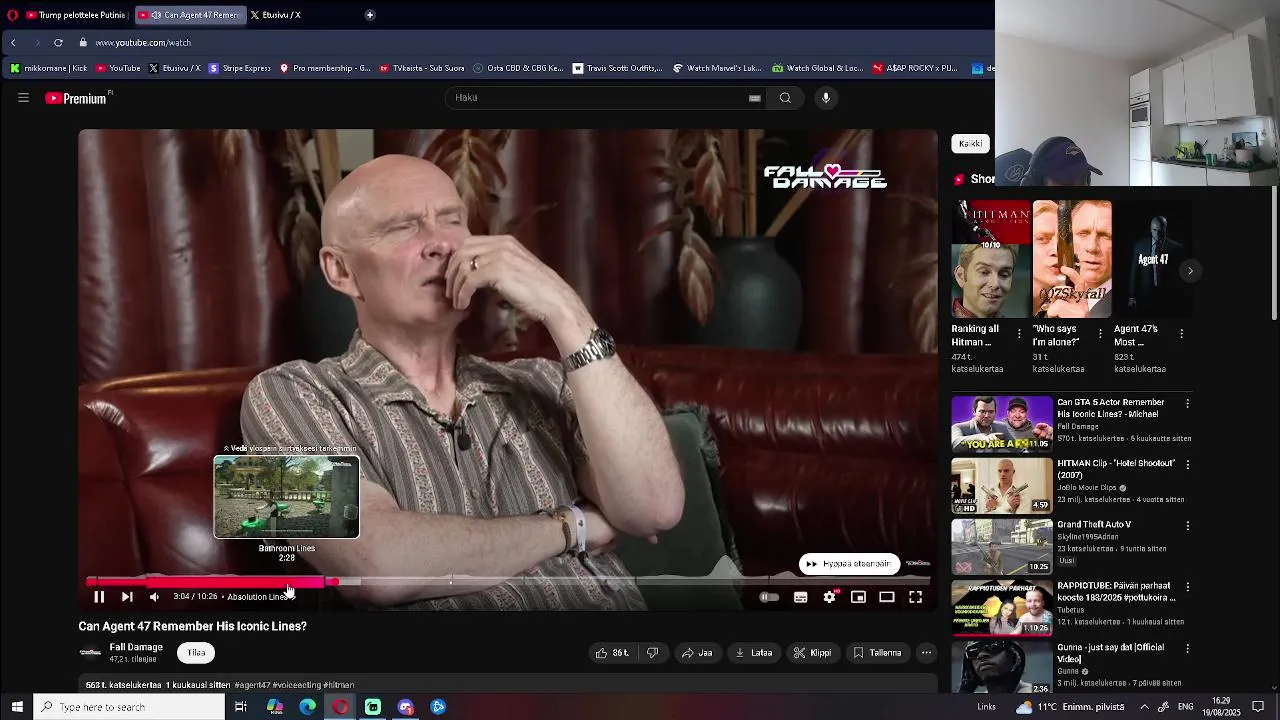Screen dimensions: 1280x720
Task: Open Microsoft Edge from taskbar
Action: (308, 707)
